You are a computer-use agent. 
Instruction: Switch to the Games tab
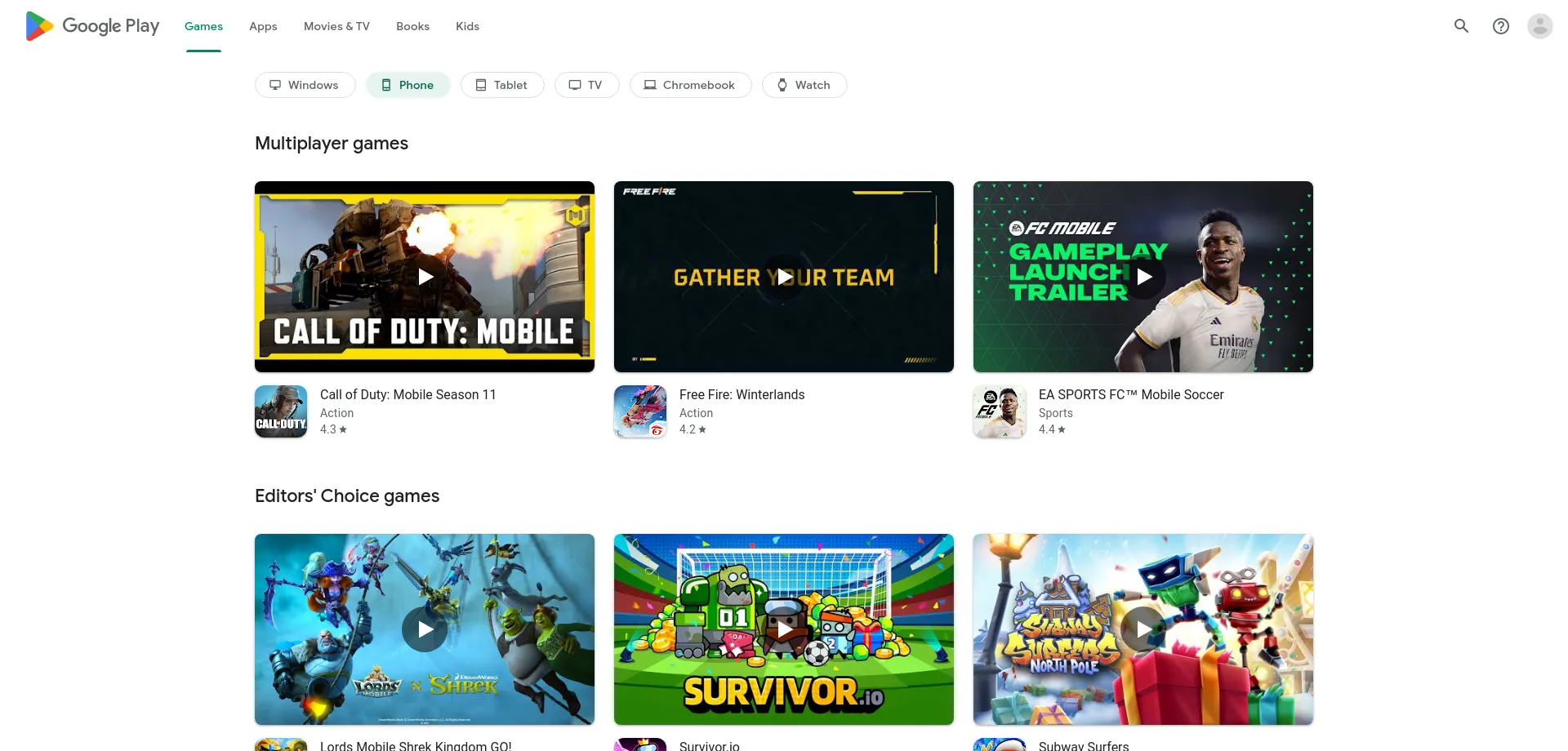[203, 26]
